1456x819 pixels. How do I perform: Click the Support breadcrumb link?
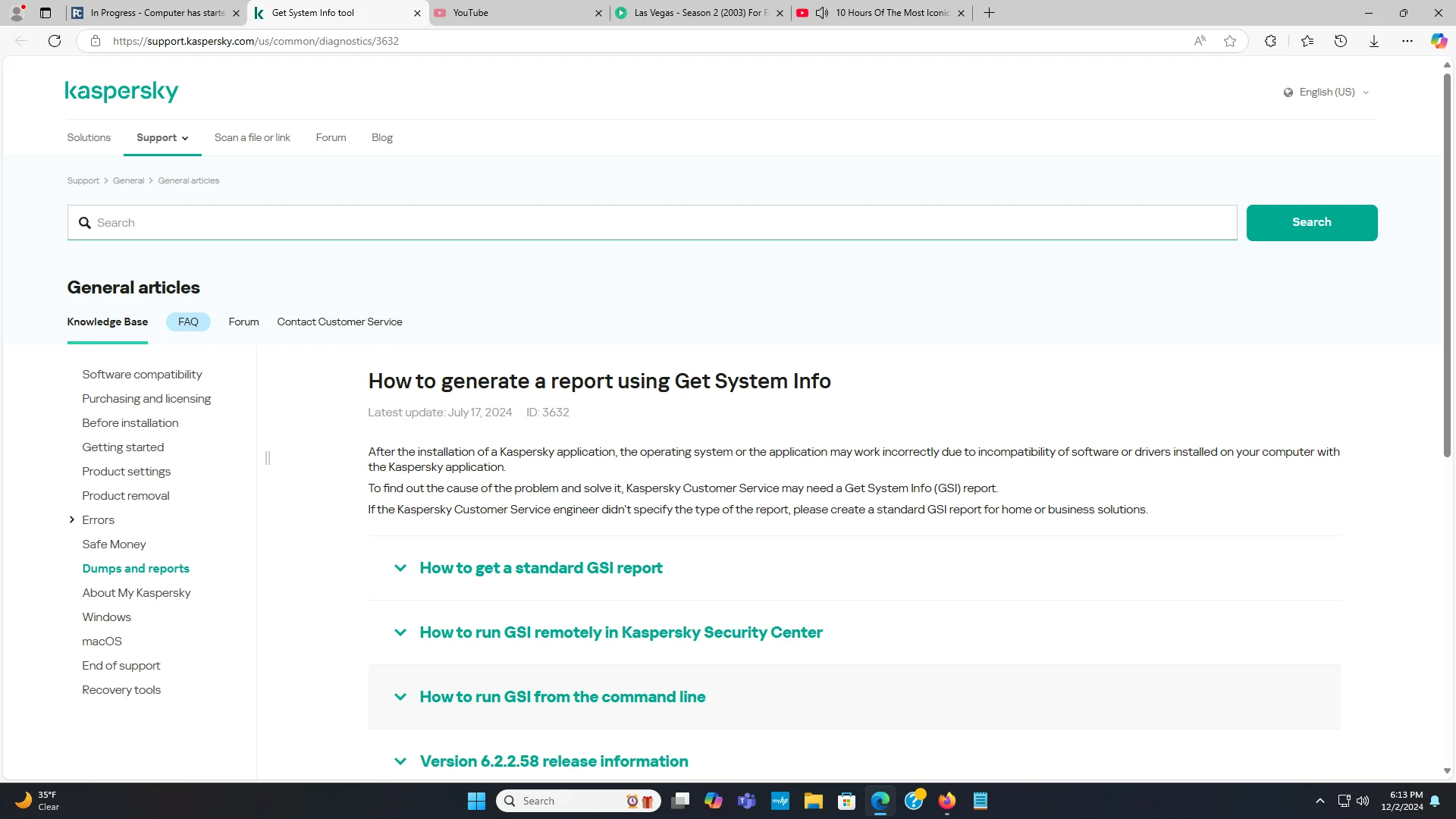pos(83,180)
